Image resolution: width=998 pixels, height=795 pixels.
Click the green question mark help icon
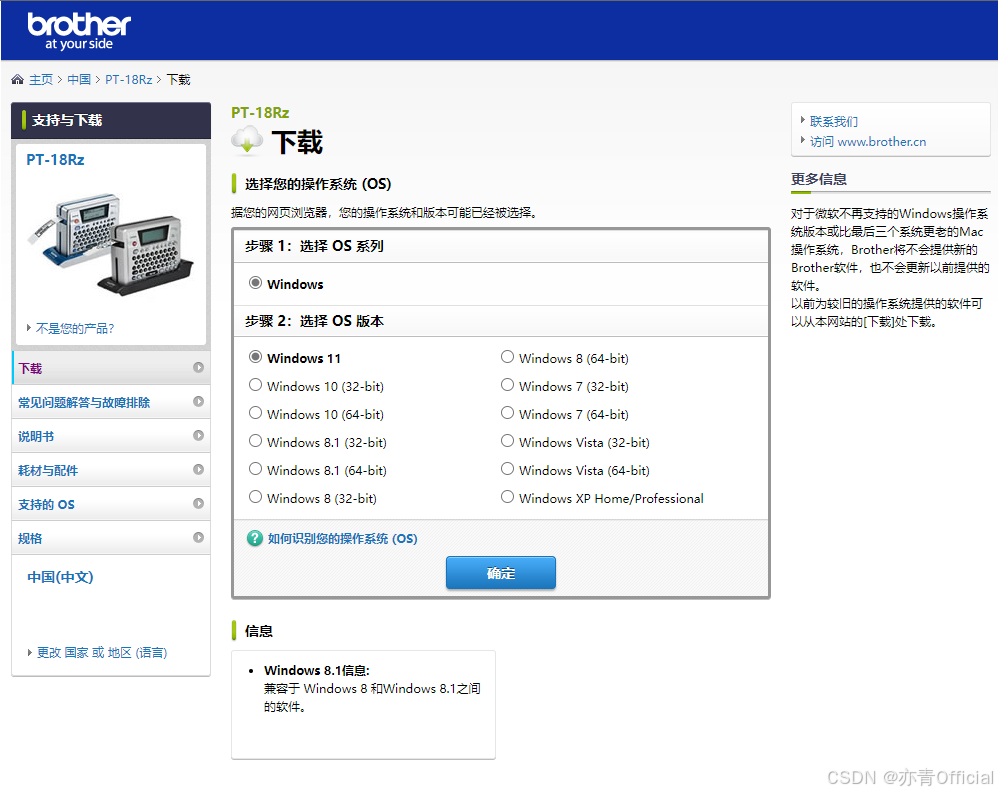[x=255, y=538]
